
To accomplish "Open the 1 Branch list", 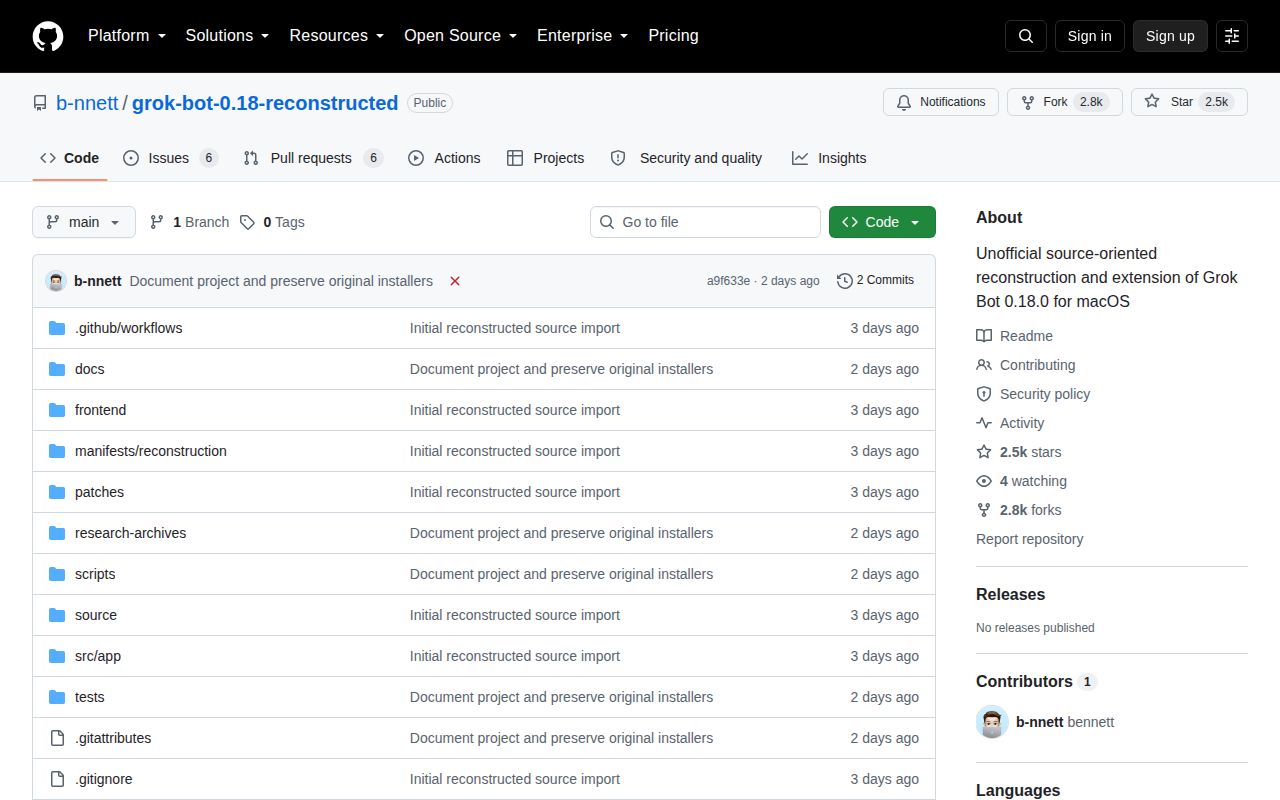I will 189,222.
